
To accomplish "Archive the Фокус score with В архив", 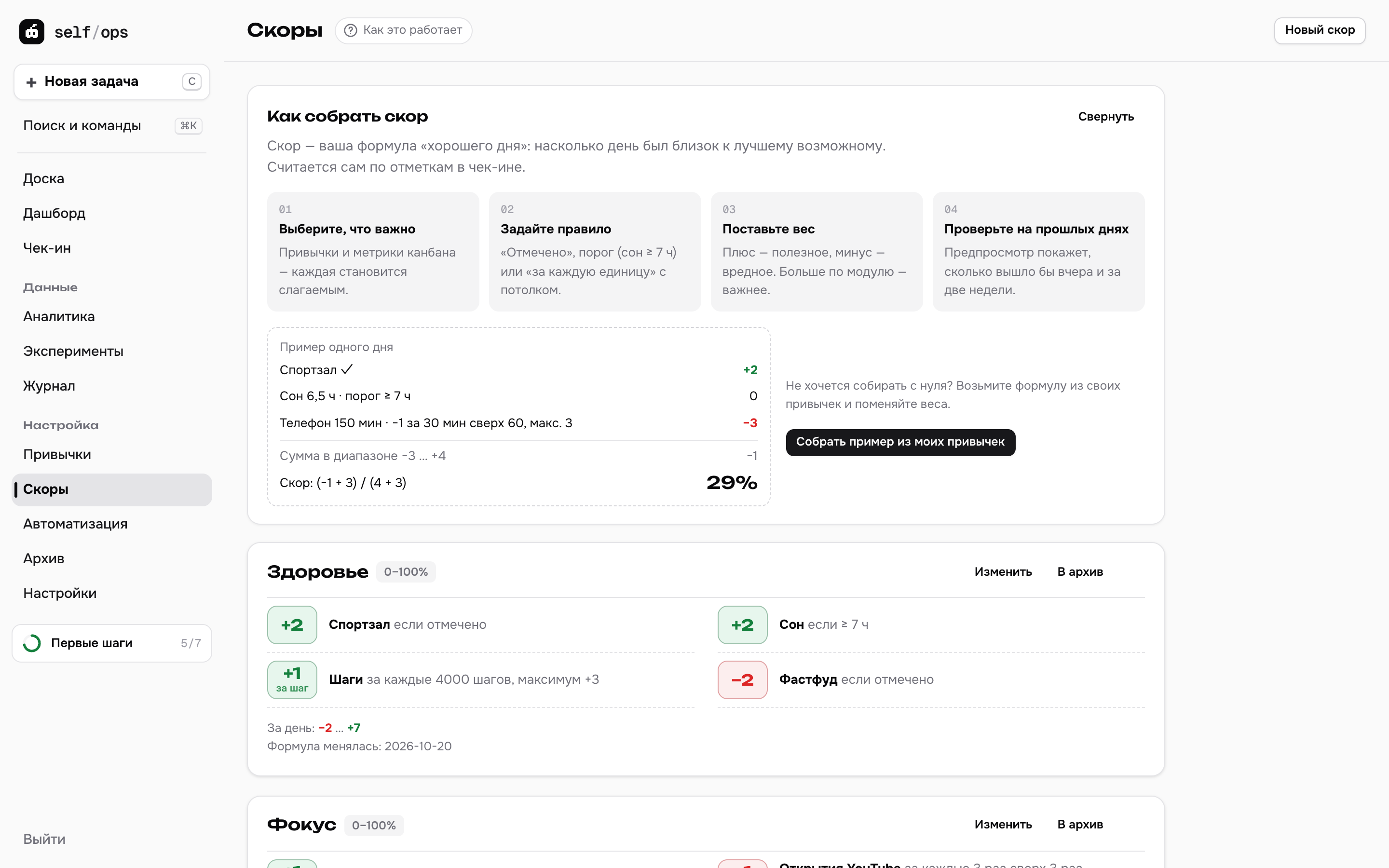I will click(1080, 825).
